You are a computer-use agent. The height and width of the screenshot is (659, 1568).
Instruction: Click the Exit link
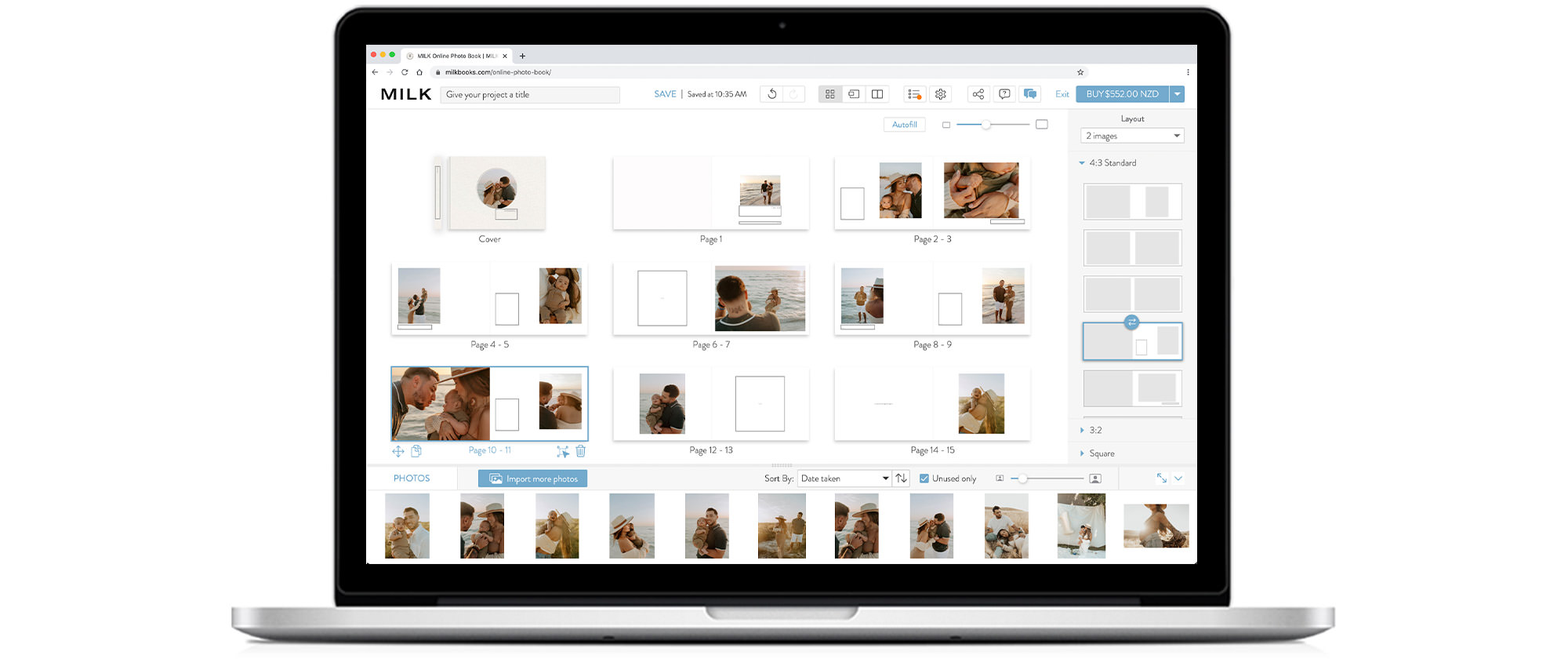(1062, 94)
